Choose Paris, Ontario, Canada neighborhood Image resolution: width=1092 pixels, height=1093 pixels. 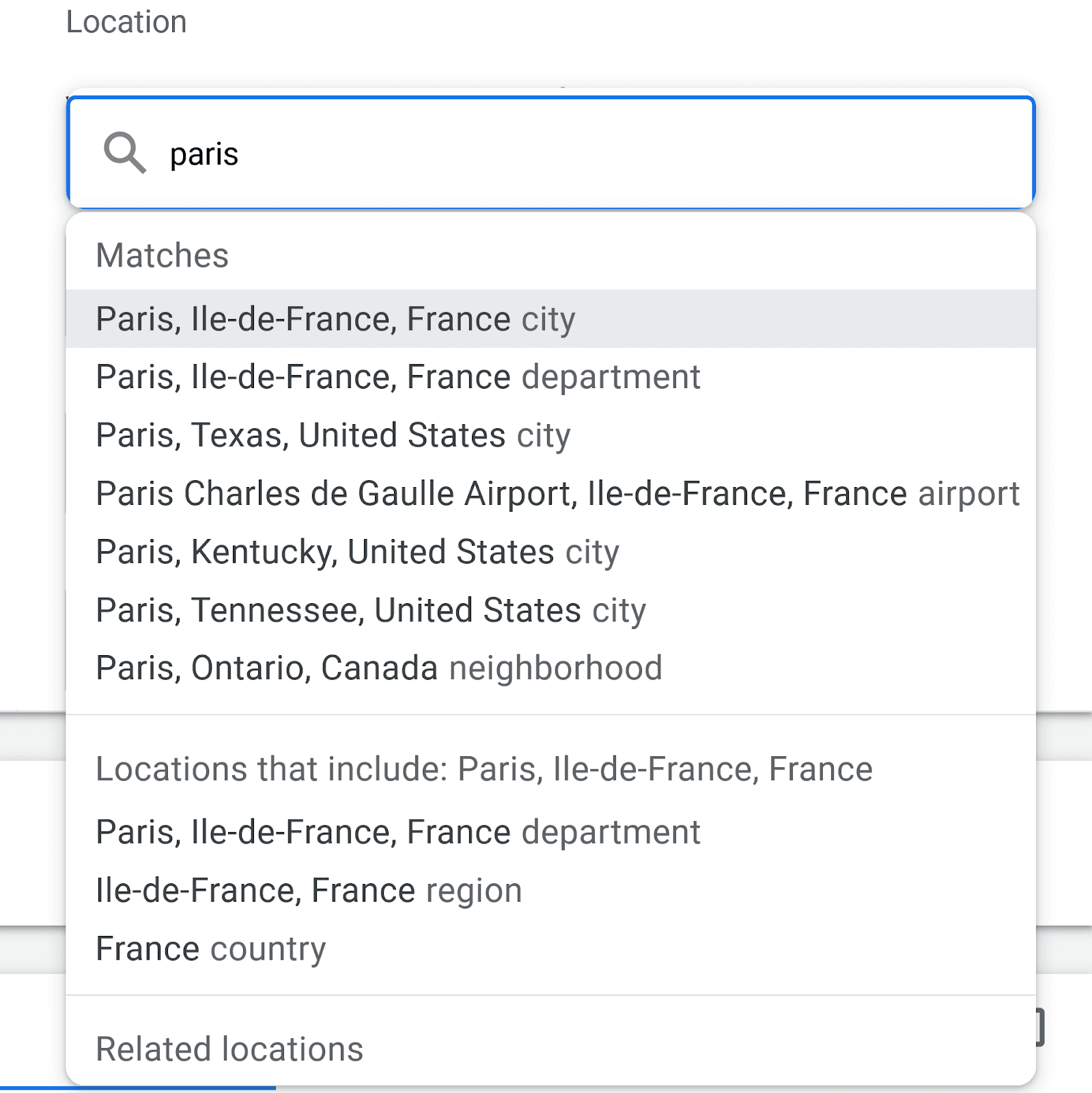tap(379, 667)
